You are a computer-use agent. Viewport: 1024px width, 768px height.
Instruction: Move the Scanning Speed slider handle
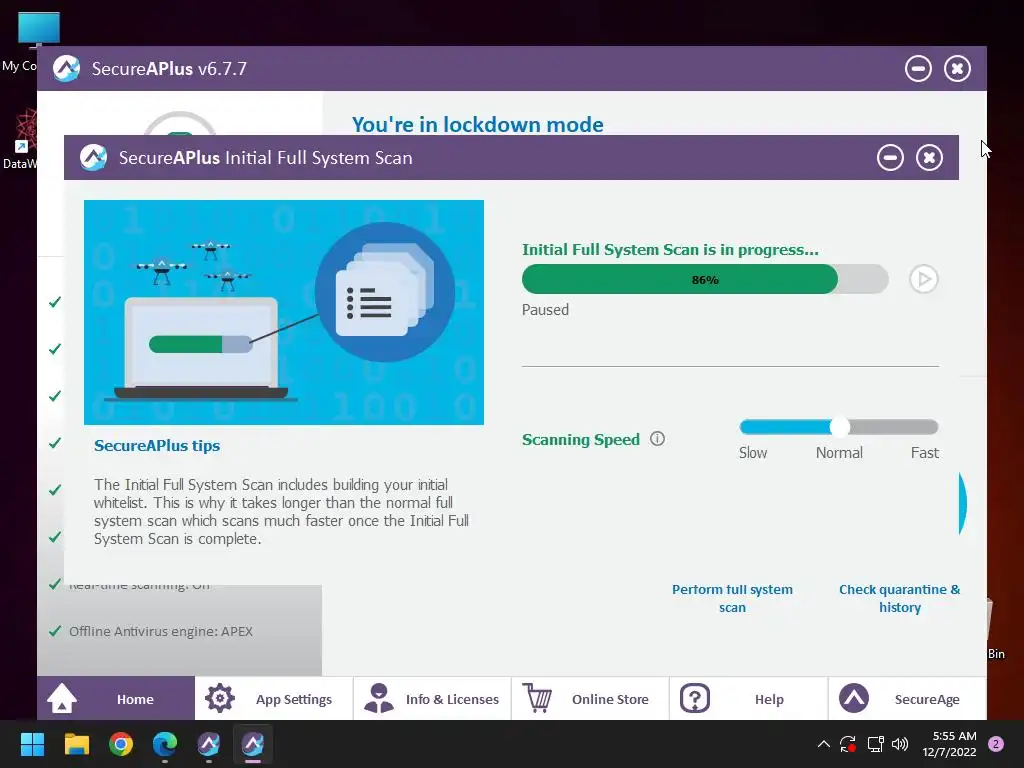coord(840,426)
